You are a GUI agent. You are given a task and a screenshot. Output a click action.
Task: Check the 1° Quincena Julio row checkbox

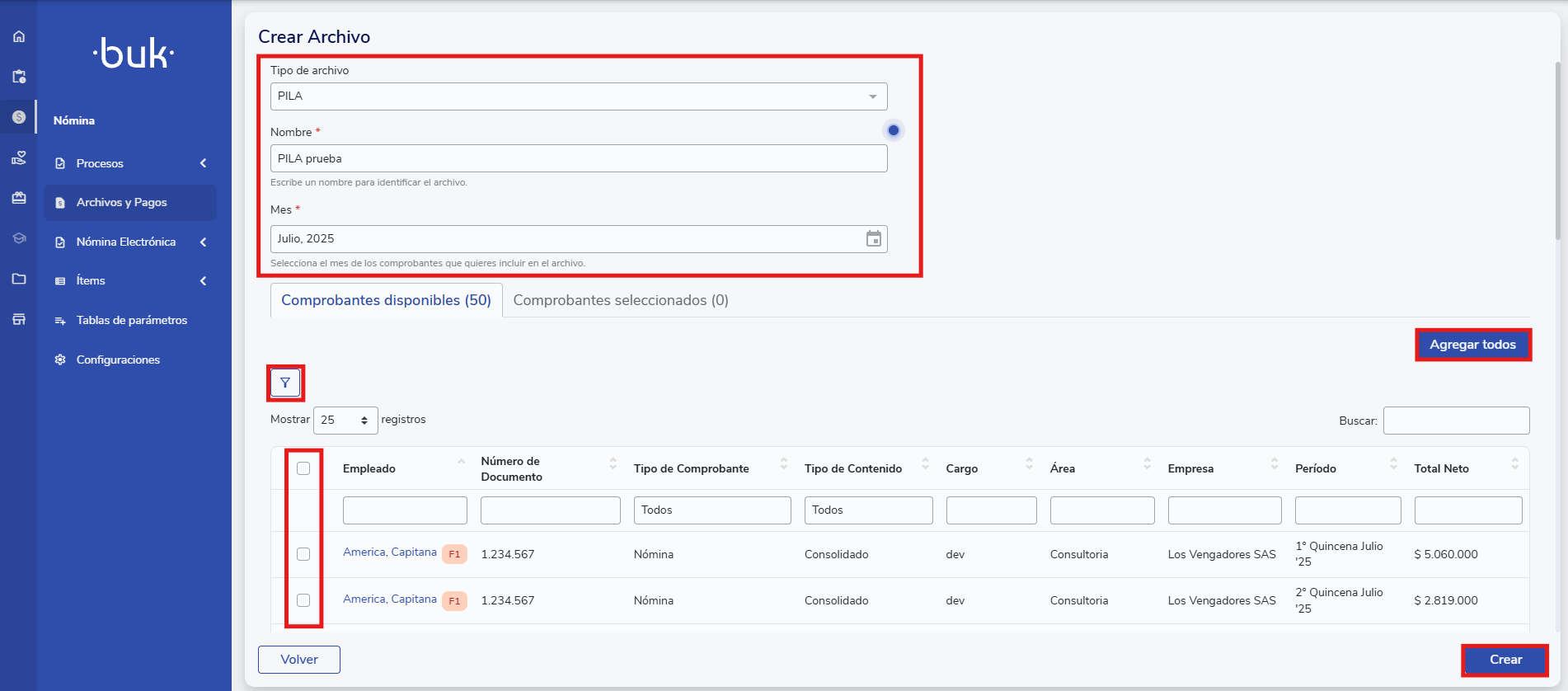point(303,554)
